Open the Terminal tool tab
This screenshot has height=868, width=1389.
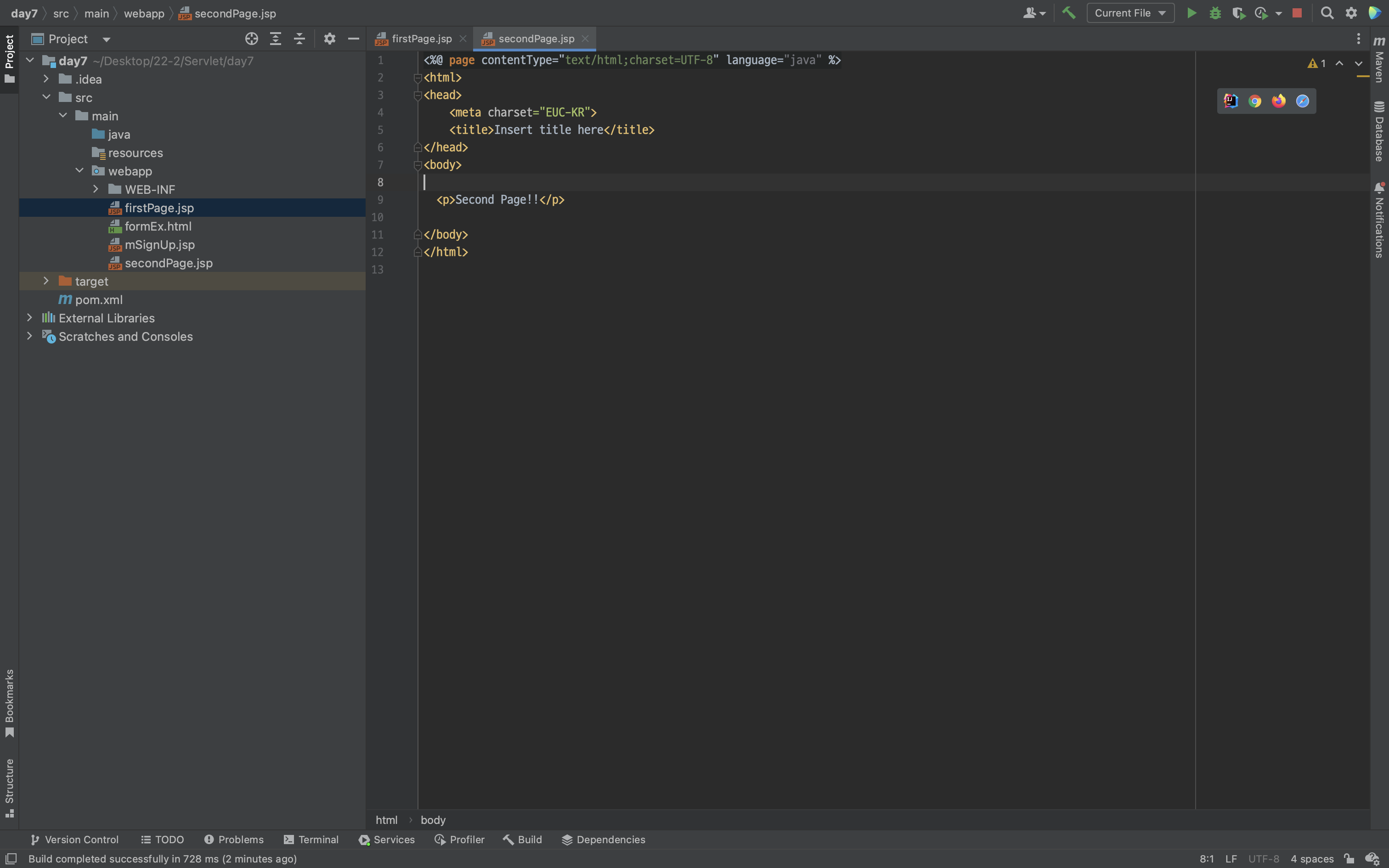click(x=311, y=840)
